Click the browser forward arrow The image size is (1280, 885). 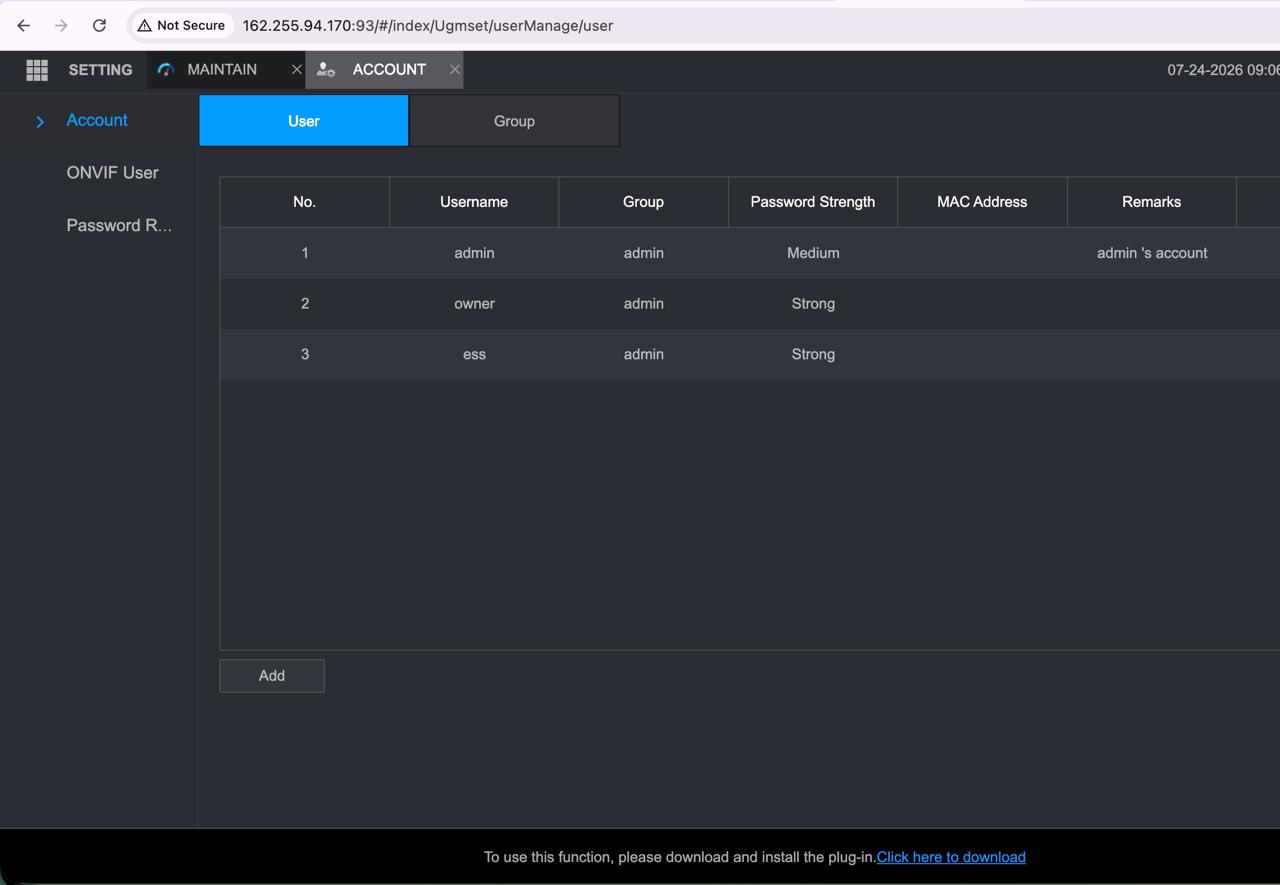click(x=61, y=25)
